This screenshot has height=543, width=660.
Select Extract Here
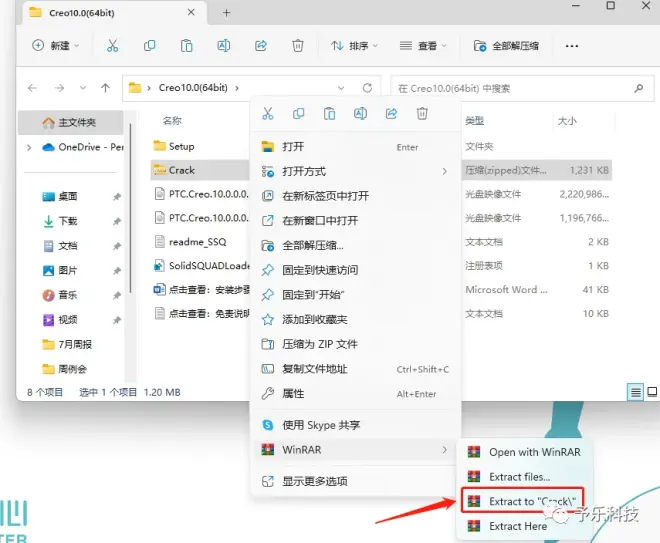coord(524,526)
